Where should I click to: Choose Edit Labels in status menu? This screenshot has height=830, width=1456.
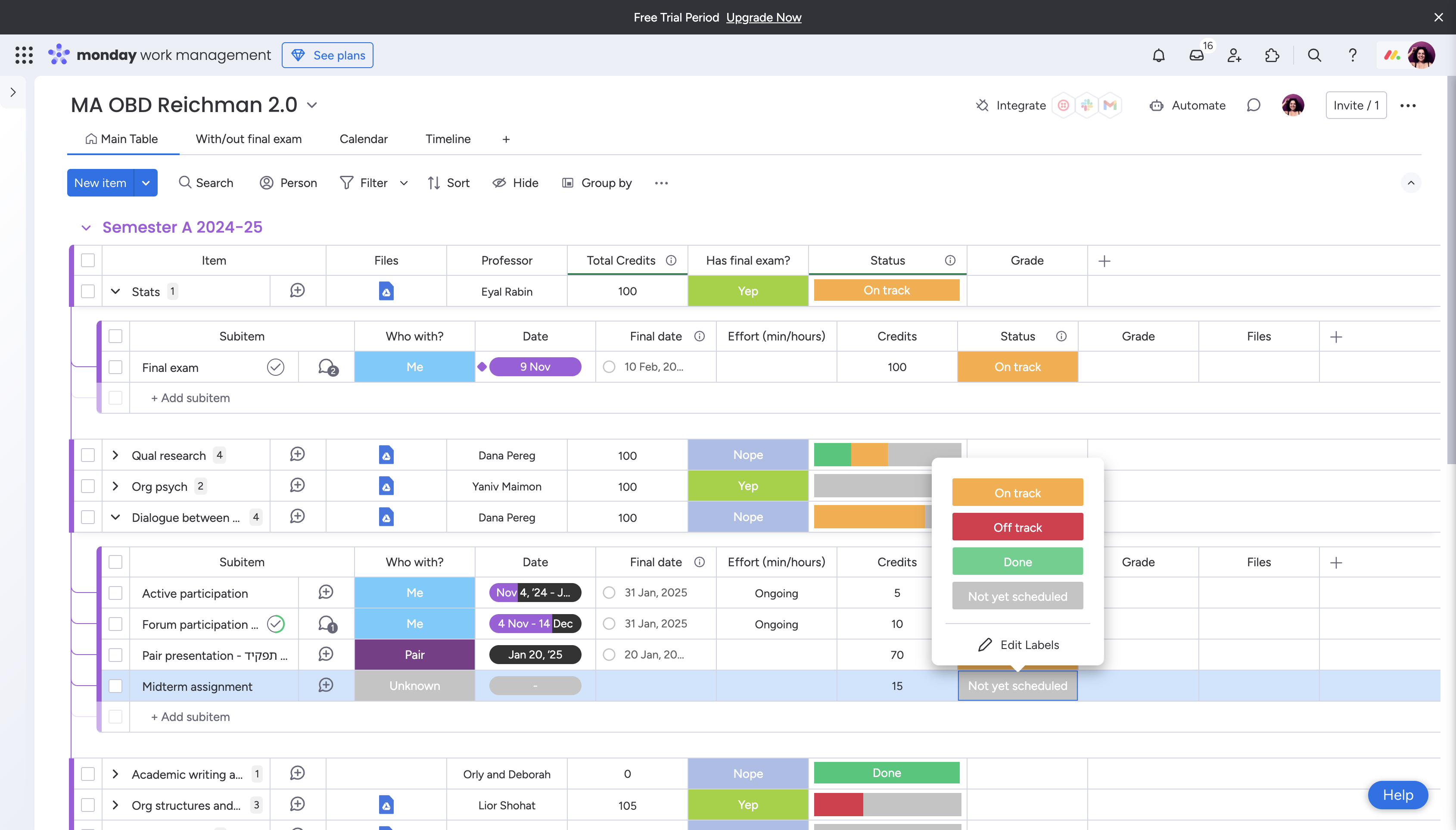coord(1018,645)
